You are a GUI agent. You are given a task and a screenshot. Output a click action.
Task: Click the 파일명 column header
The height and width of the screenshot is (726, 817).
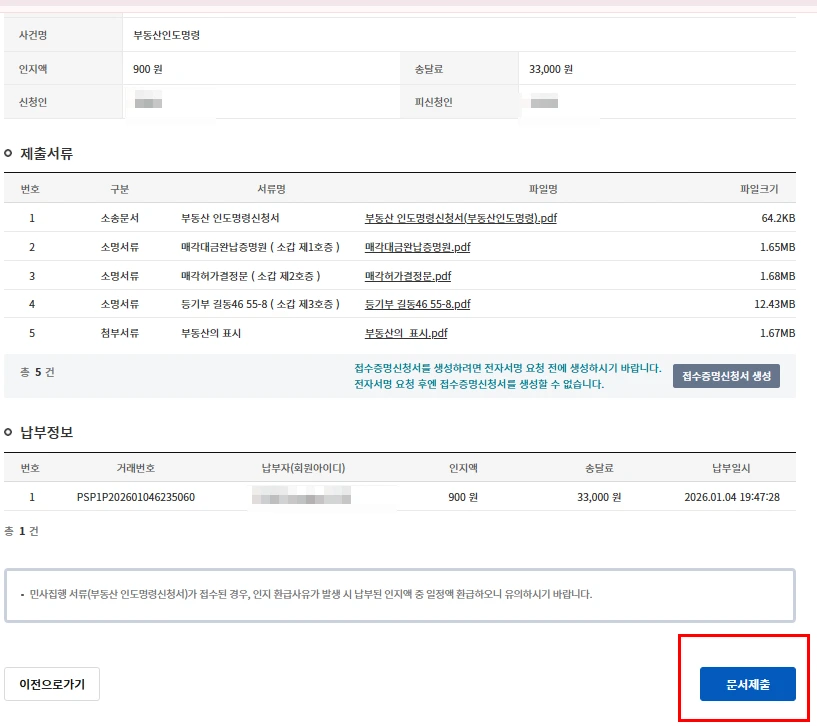point(543,189)
